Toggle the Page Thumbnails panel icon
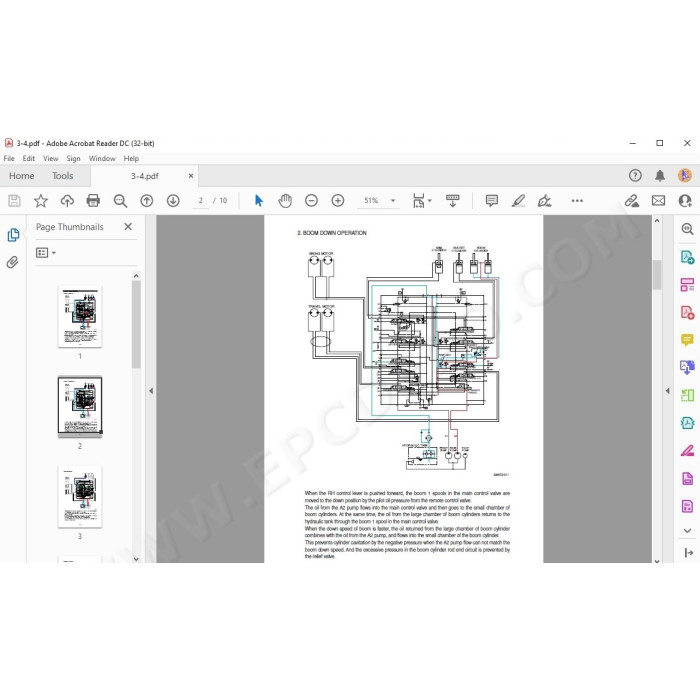This screenshot has height=700, width=700. tap(13, 235)
